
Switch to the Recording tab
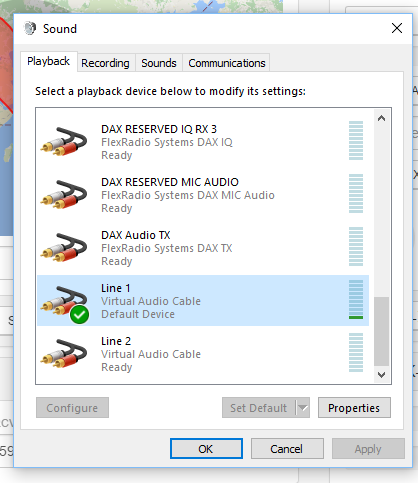point(105,63)
